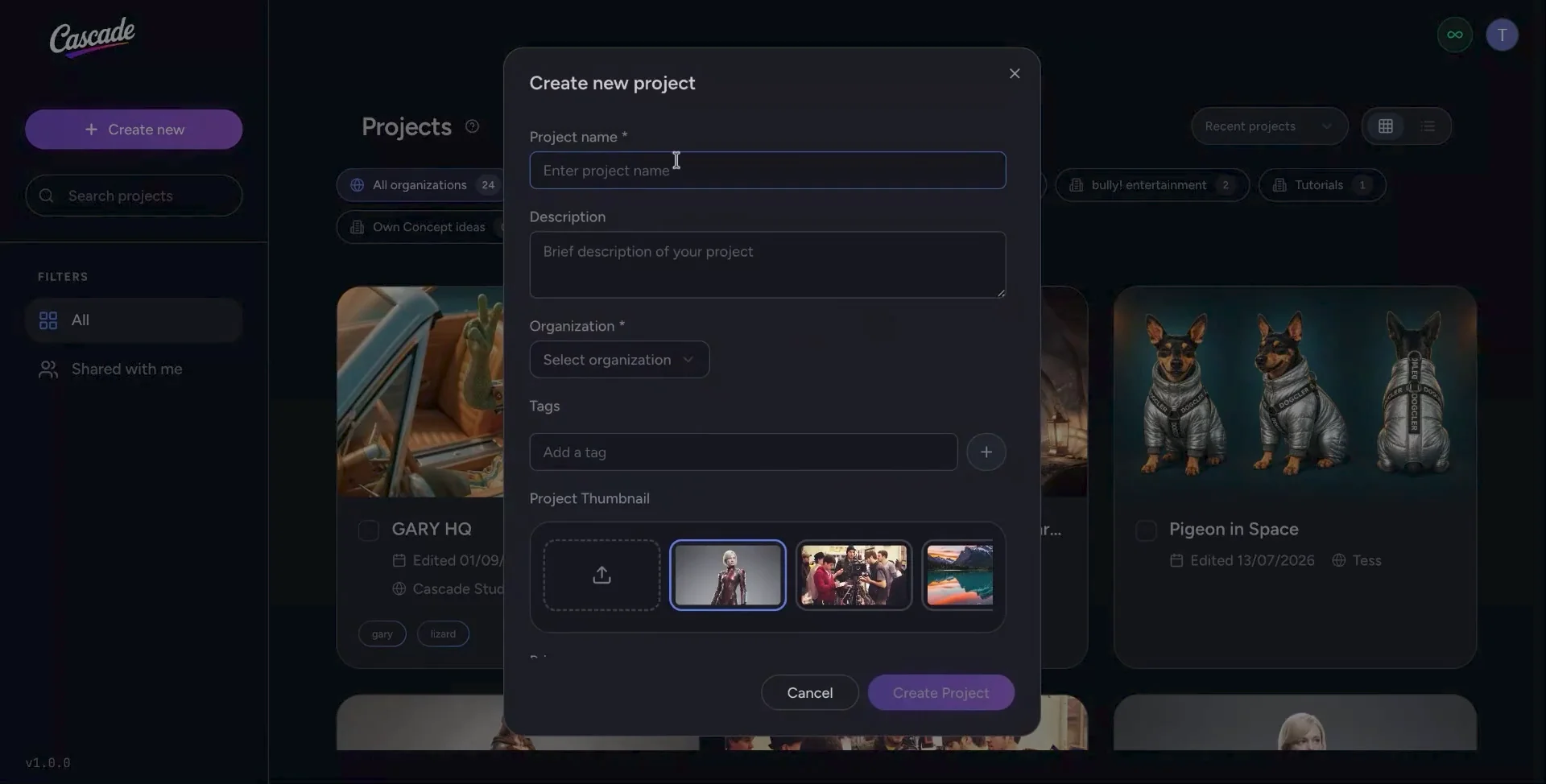Click the Create new button

pyautogui.click(x=134, y=130)
